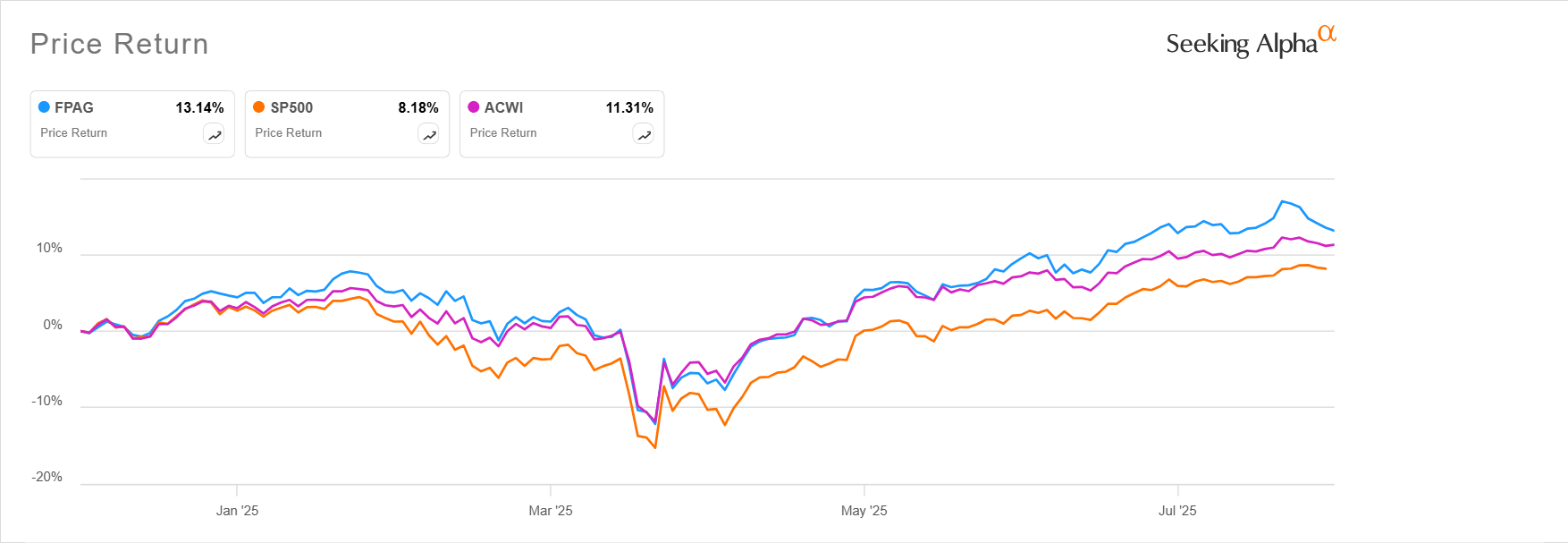Click the 8.18% SP500 return value
This screenshot has width=1568, height=543.
(x=417, y=107)
